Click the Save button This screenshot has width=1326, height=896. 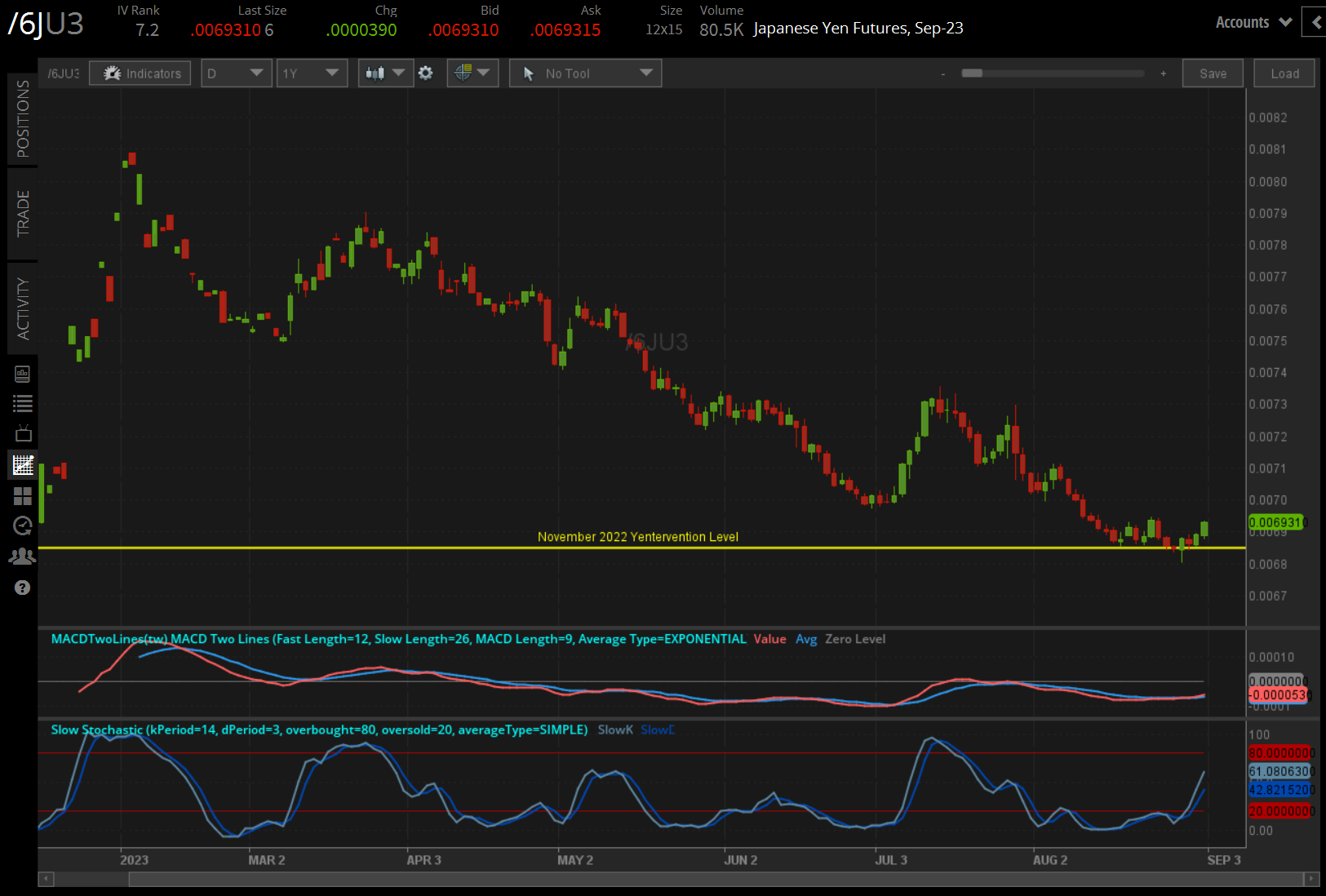1213,73
